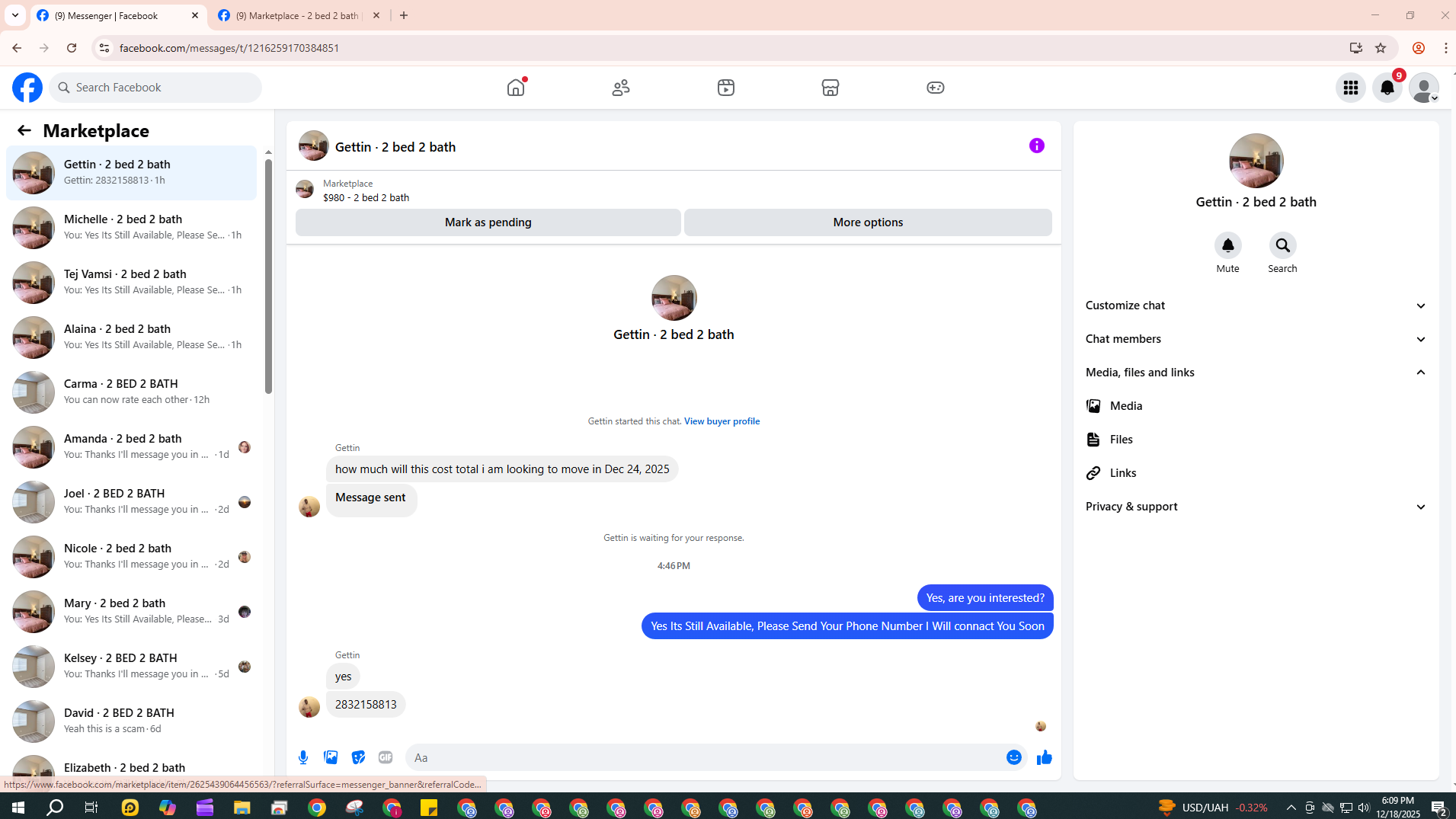The width and height of the screenshot is (1456, 819).
Task: Go back from Marketplace chat list
Action: (x=24, y=131)
